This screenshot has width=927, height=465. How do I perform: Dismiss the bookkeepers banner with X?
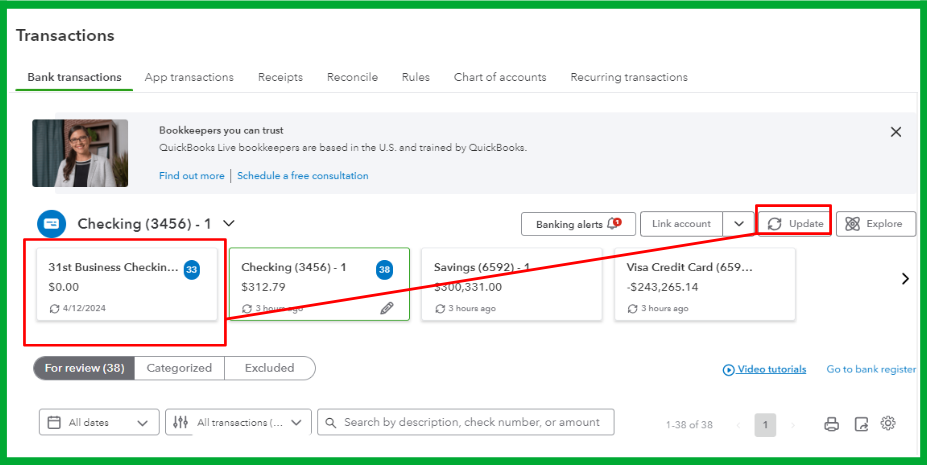(x=896, y=132)
